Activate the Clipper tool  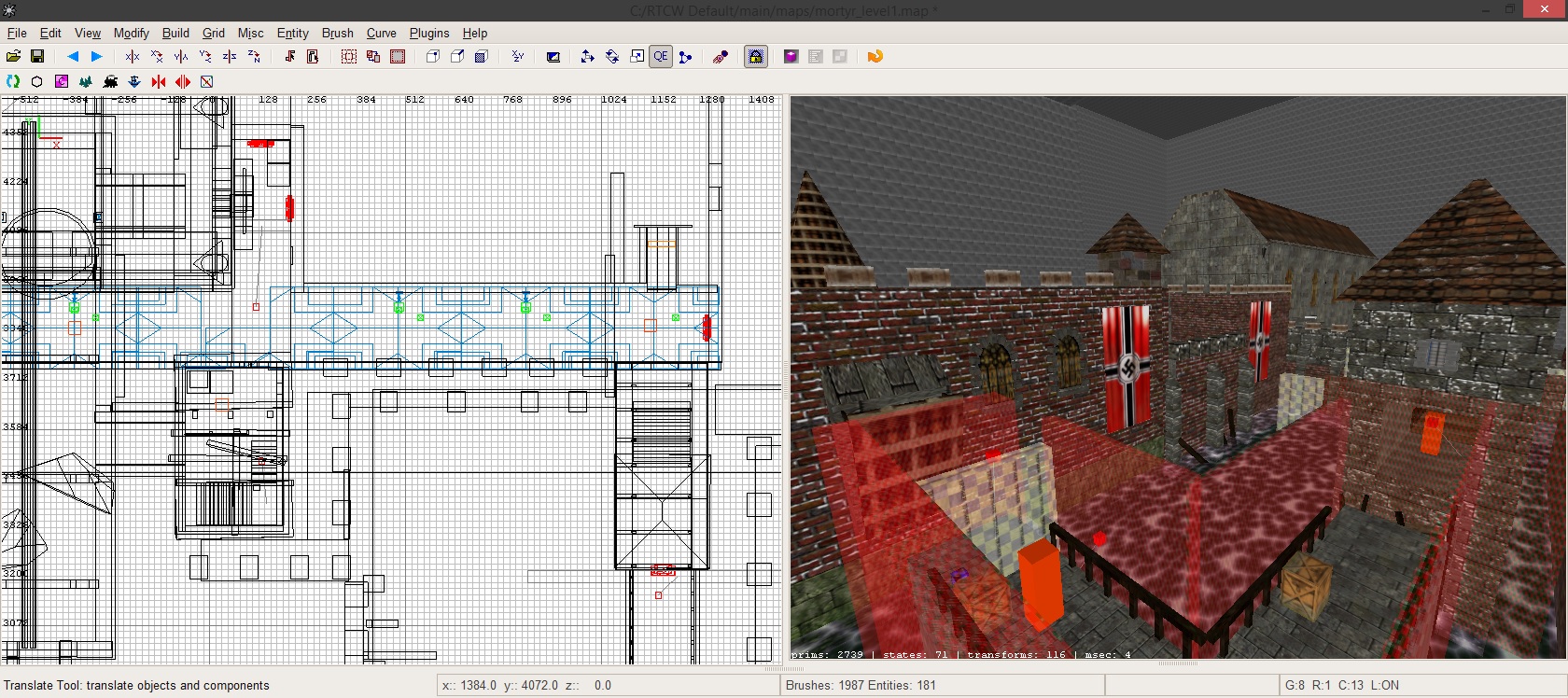pyautogui.click(x=686, y=57)
